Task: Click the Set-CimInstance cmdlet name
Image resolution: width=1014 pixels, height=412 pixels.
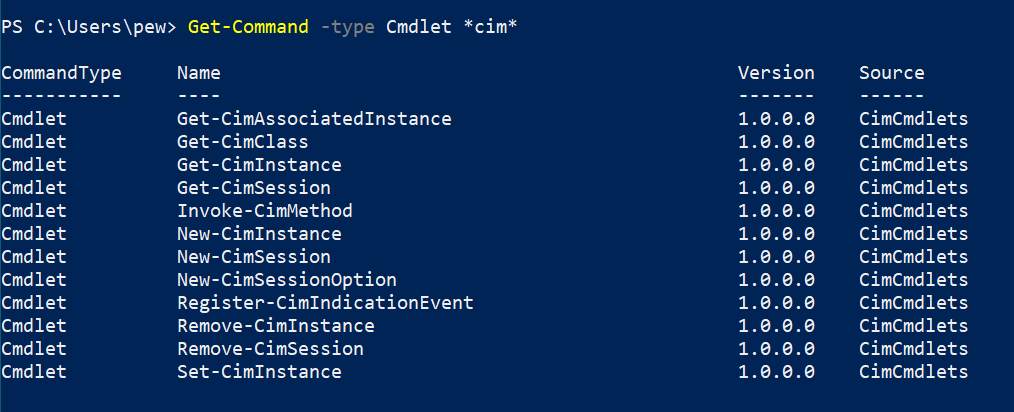Action: (259, 372)
